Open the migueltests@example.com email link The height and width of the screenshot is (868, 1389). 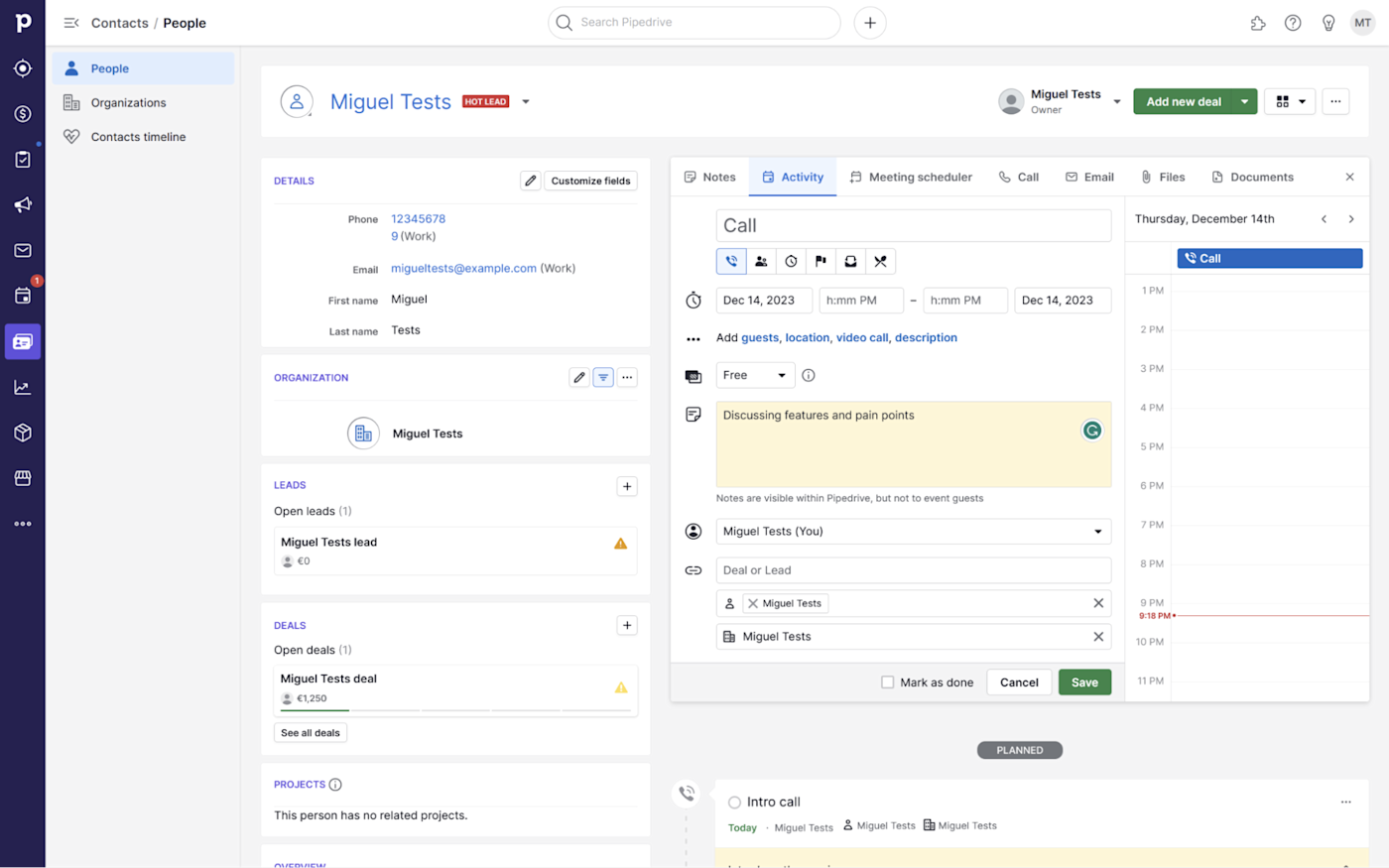463,269
